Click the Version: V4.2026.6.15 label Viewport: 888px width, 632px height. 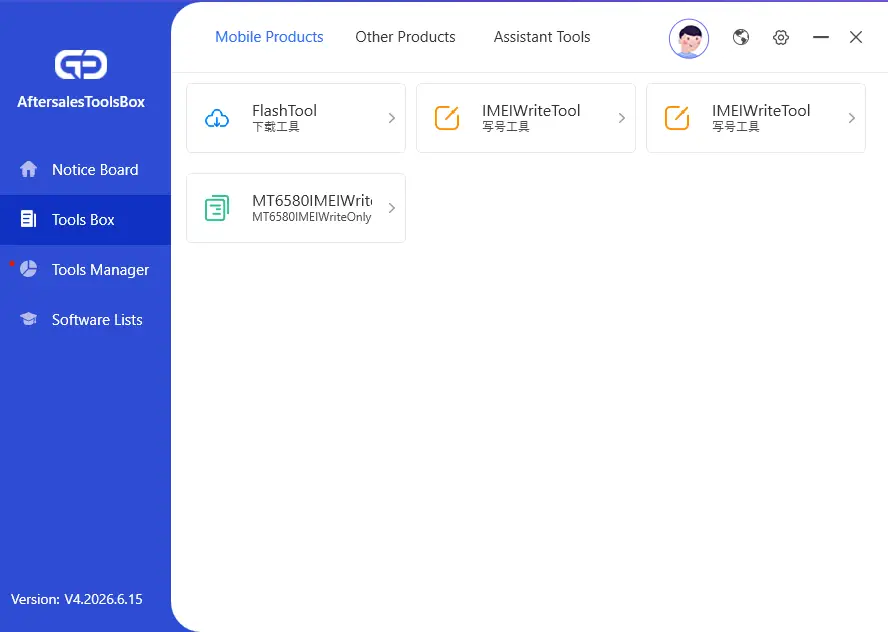[x=76, y=599]
